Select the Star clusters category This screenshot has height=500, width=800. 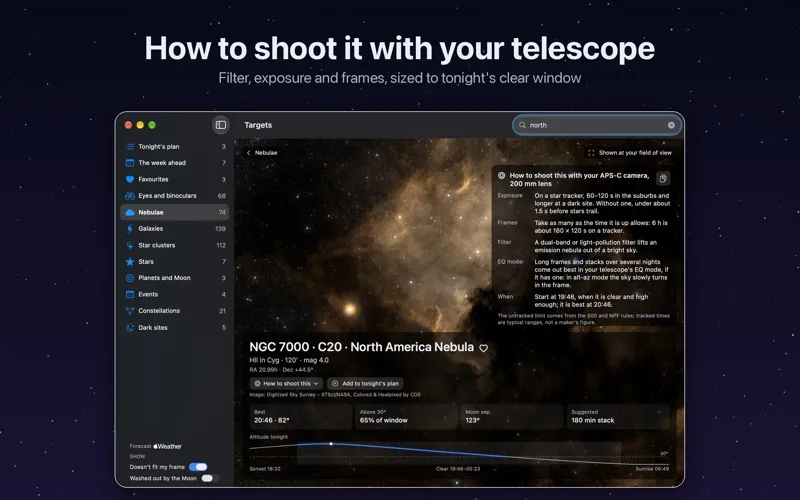click(175, 245)
